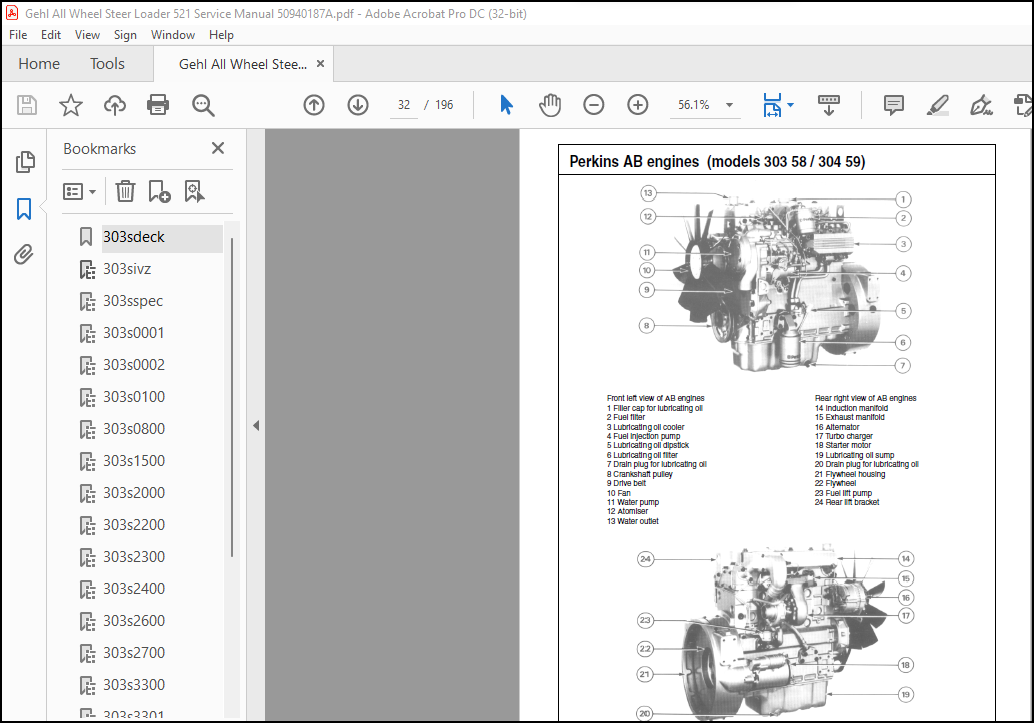1034x723 pixels.
Task: Click the bookmarks list scrollbar
Action: coord(231,396)
